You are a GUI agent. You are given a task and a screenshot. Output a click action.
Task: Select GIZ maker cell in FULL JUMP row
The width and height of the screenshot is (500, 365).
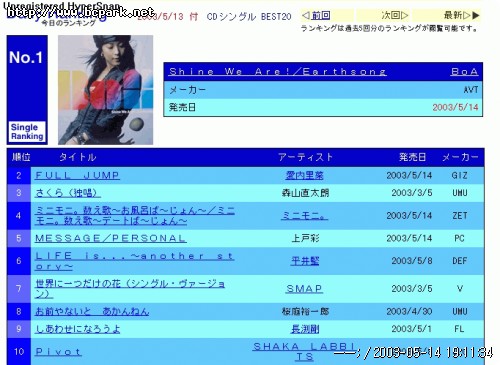coord(459,175)
